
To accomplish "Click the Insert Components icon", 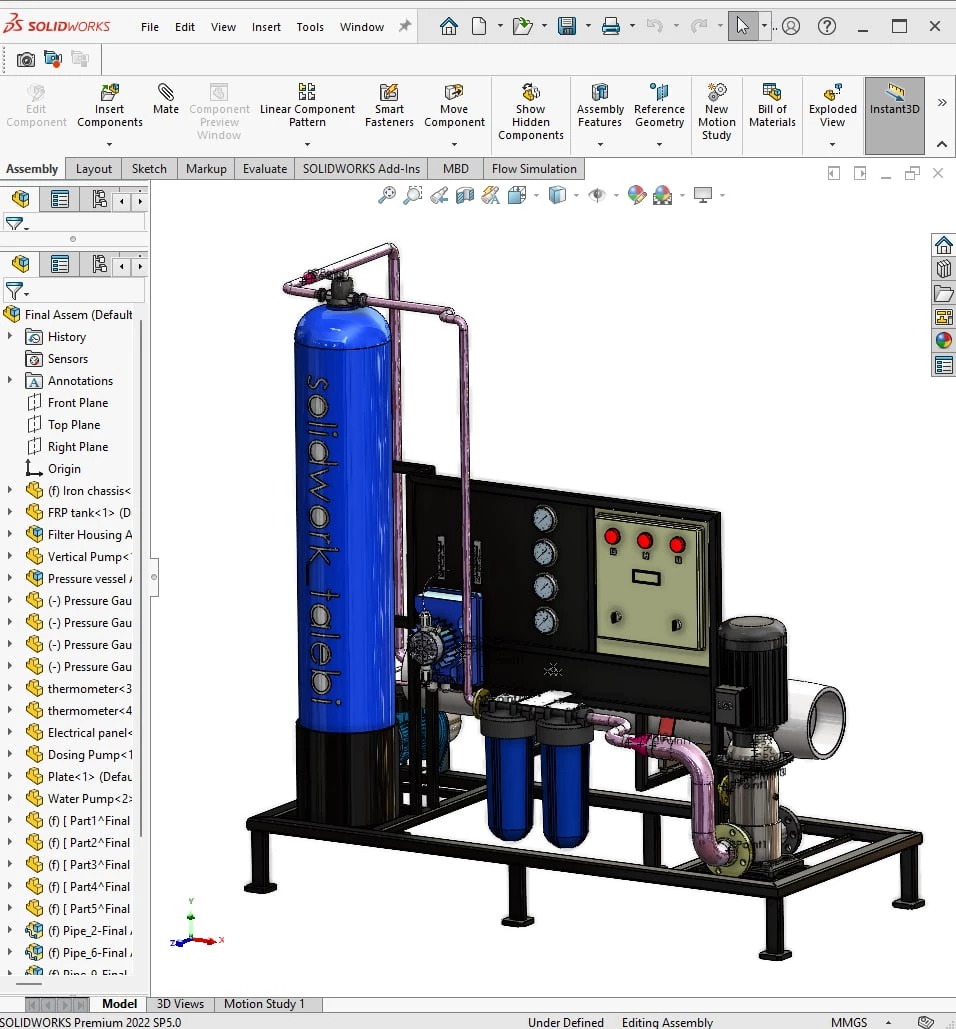I will tap(110, 92).
